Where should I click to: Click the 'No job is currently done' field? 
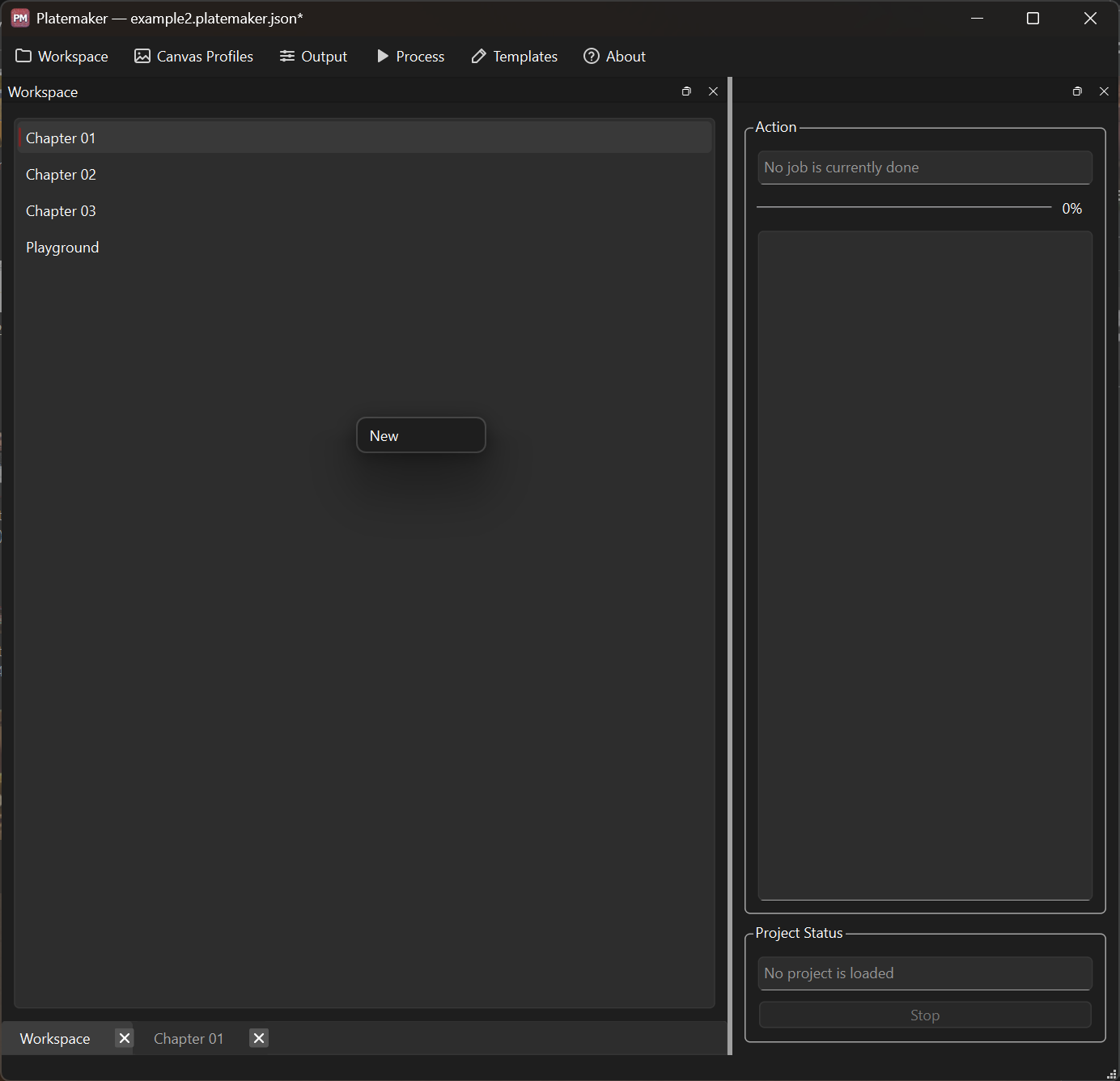point(925,167)
